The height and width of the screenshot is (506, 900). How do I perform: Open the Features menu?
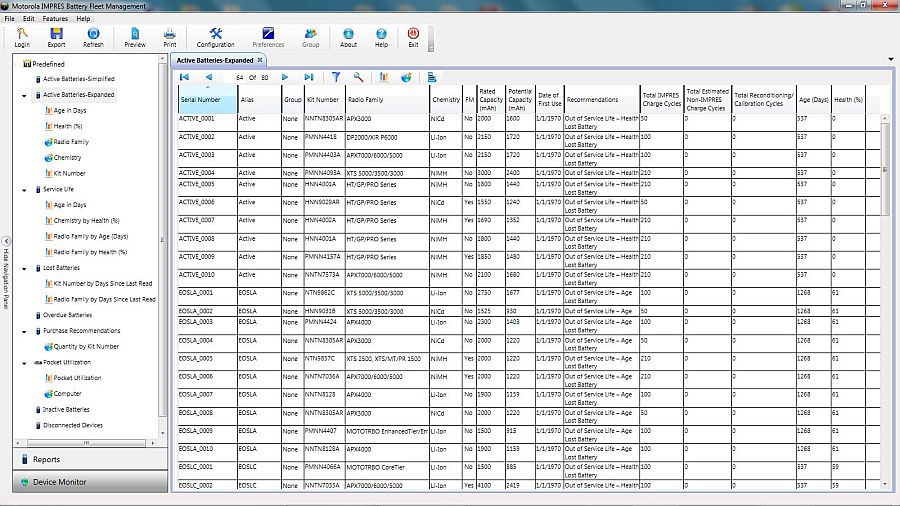[55, 18]
